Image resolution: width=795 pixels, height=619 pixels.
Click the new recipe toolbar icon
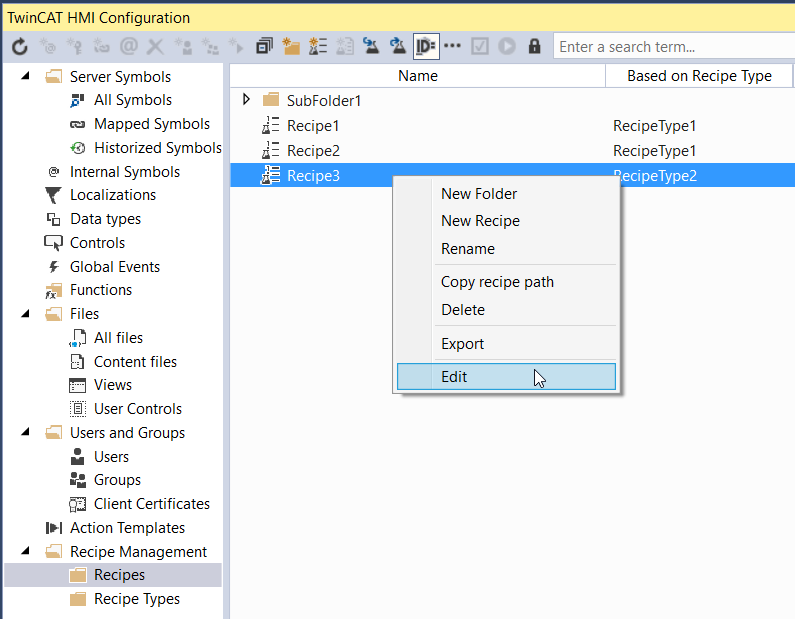(318, 47)
